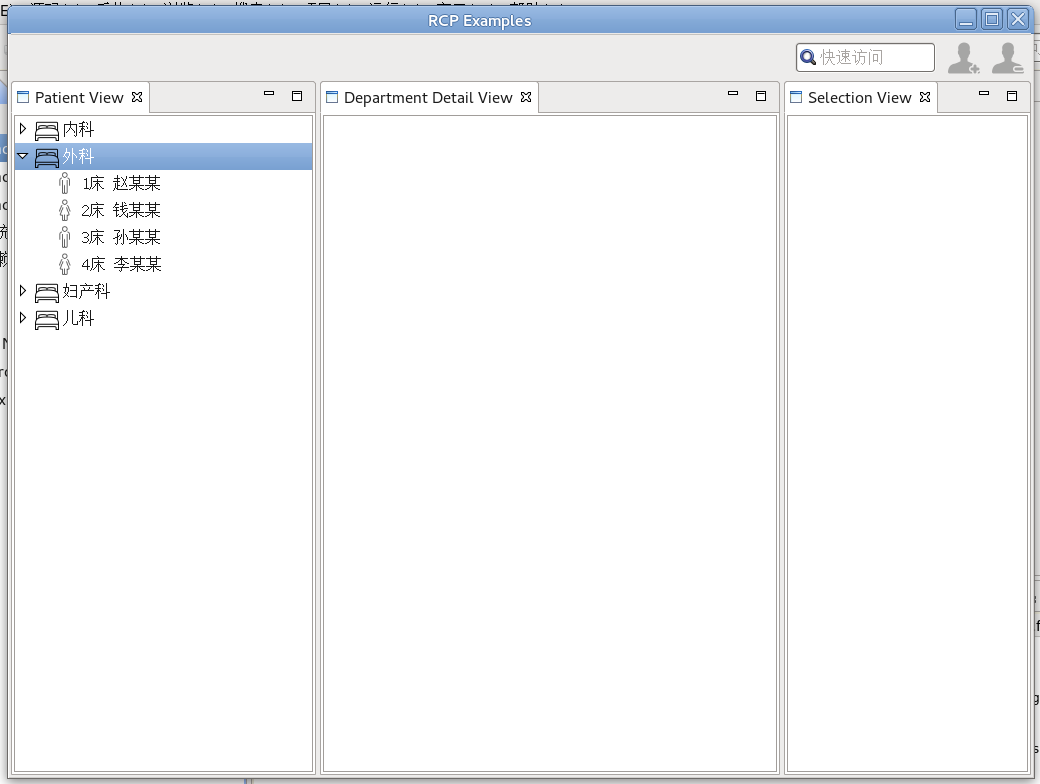Collapse the 外科 department node

[23, 156]
